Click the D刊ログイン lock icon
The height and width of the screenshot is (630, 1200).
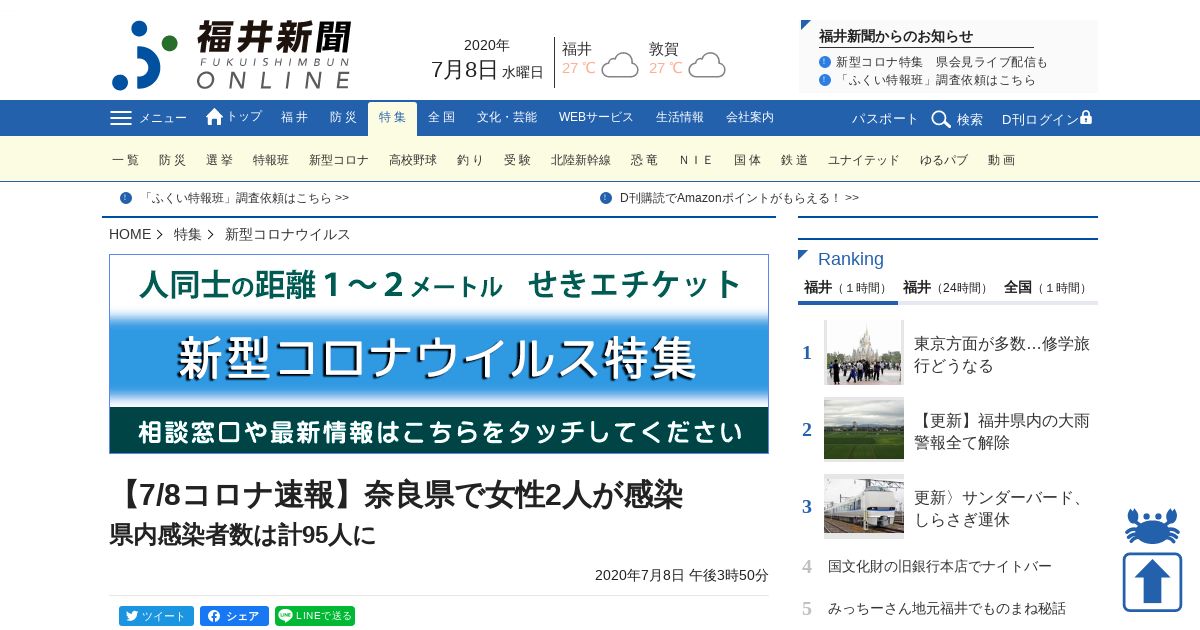click(x=1086, y=117)
